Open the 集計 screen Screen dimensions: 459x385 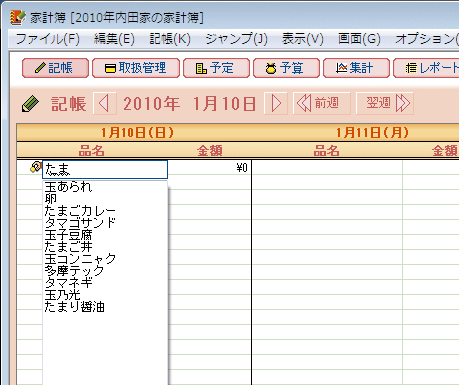[x=356, y=68]
